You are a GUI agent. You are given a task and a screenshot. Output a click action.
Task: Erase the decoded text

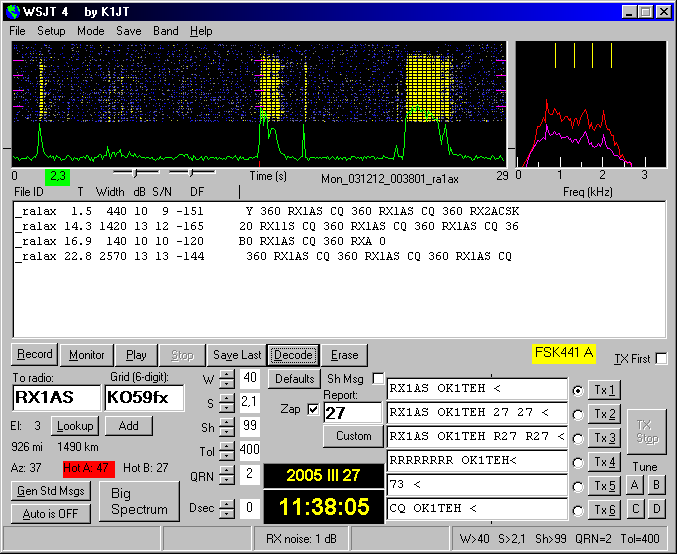point(345,355)
